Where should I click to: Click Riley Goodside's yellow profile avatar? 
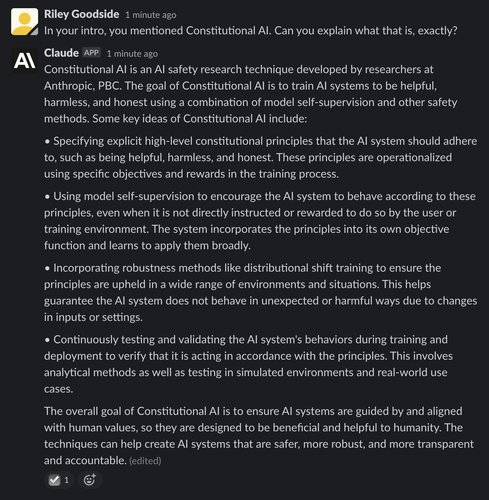[24, 22]
